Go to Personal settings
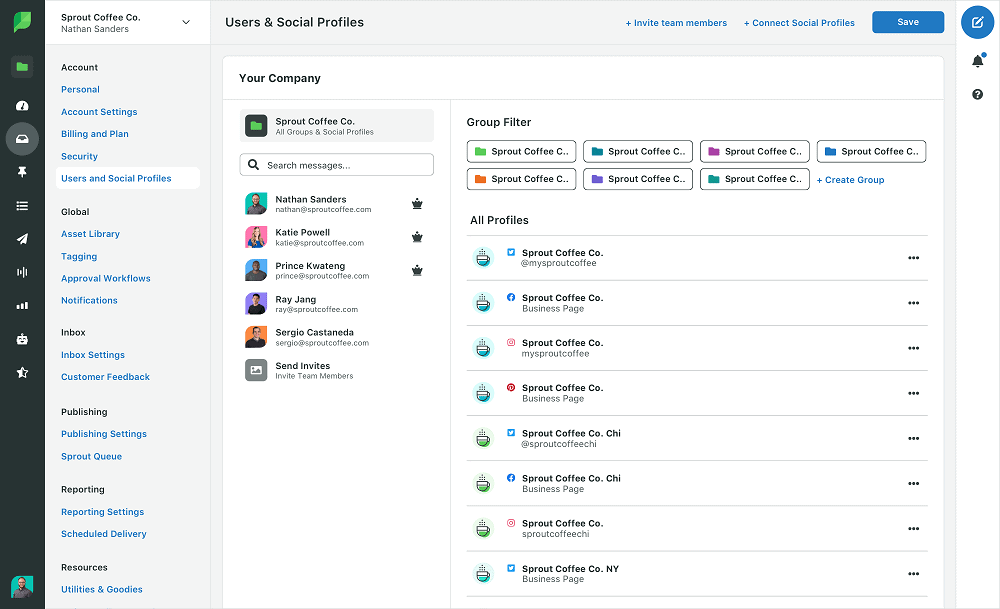 (80, 89)
